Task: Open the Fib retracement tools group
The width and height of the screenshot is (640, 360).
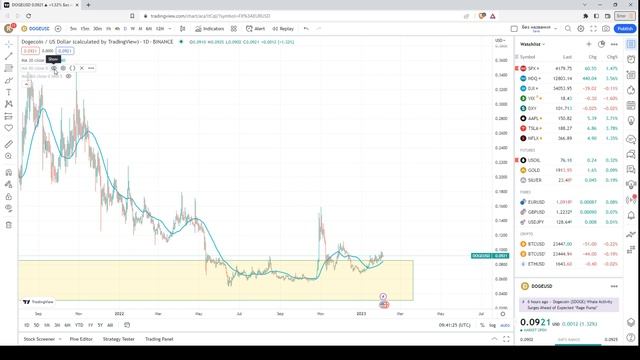Action: click(x=9, y=68)
